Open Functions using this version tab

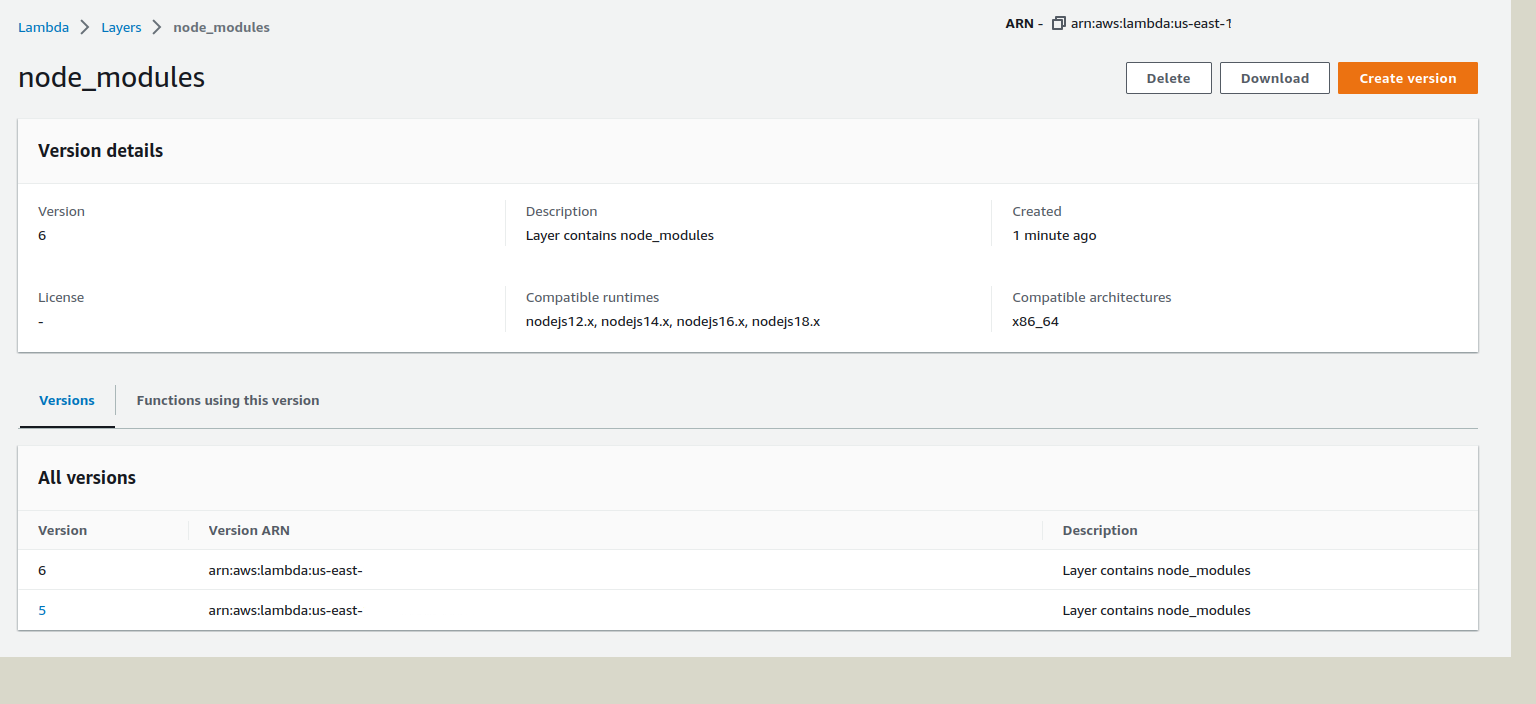[x=228, y=400]
